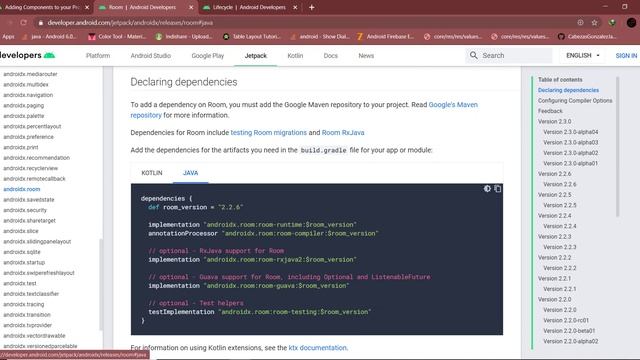Open androidx.sqlite in sidebar
This screenshot has height=360, width=640.
22,252
